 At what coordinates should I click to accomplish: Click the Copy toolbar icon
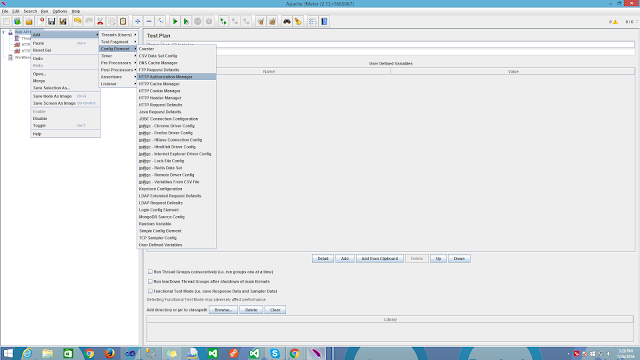111,21
